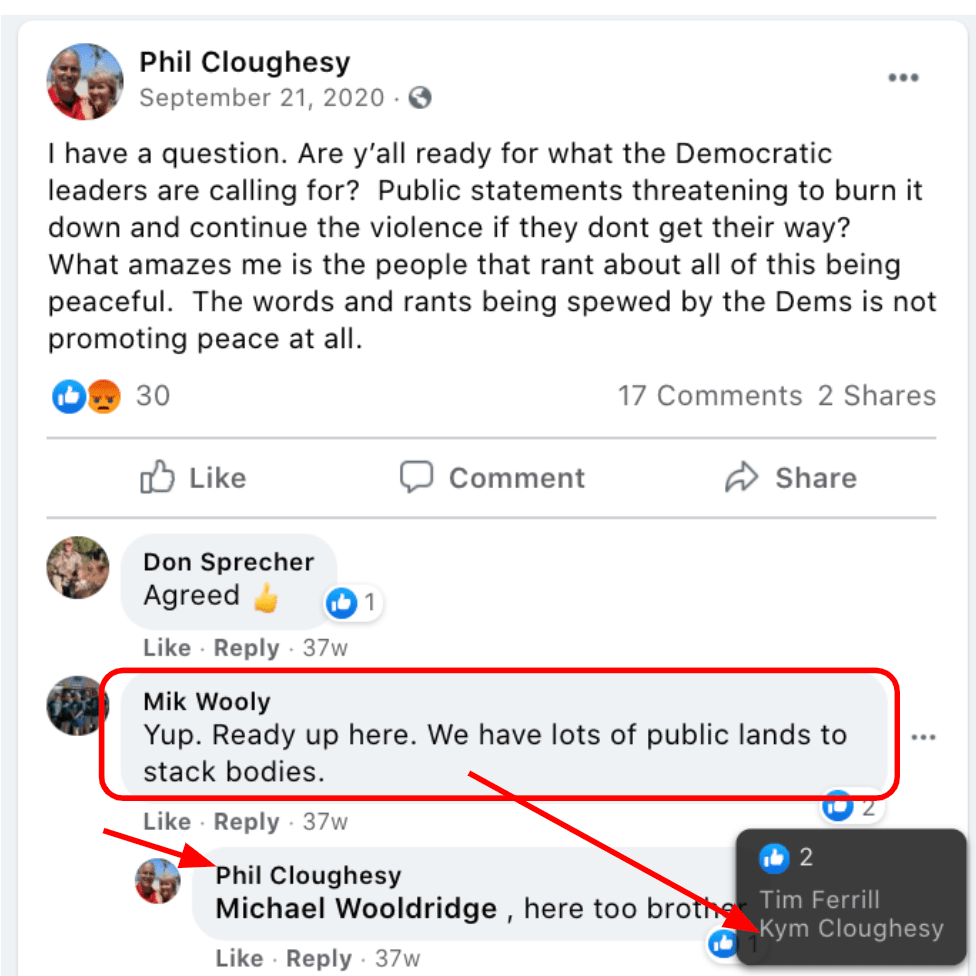The image size is (976, 976).
Task: Click the globe public privacy icon
Action: click(421, 98)
